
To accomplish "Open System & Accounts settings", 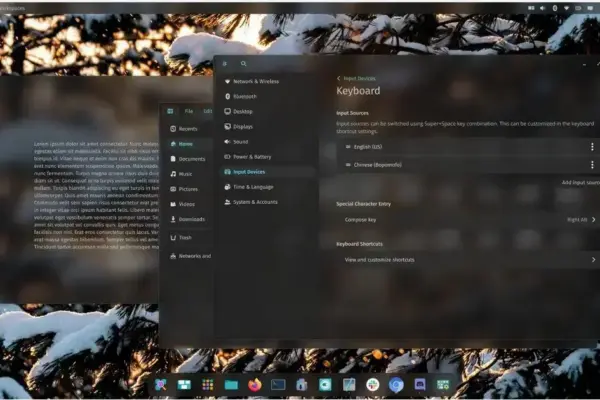I will [267, 202].
